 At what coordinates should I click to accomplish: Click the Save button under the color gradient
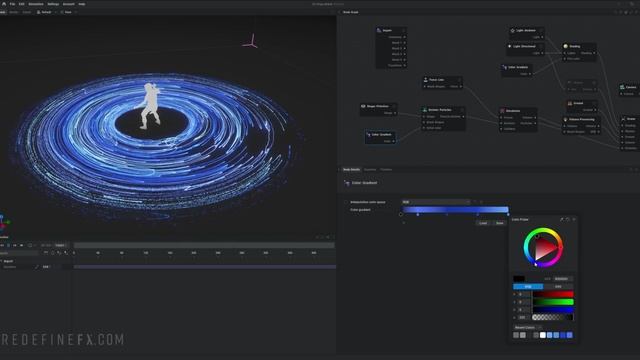(500, 223)
